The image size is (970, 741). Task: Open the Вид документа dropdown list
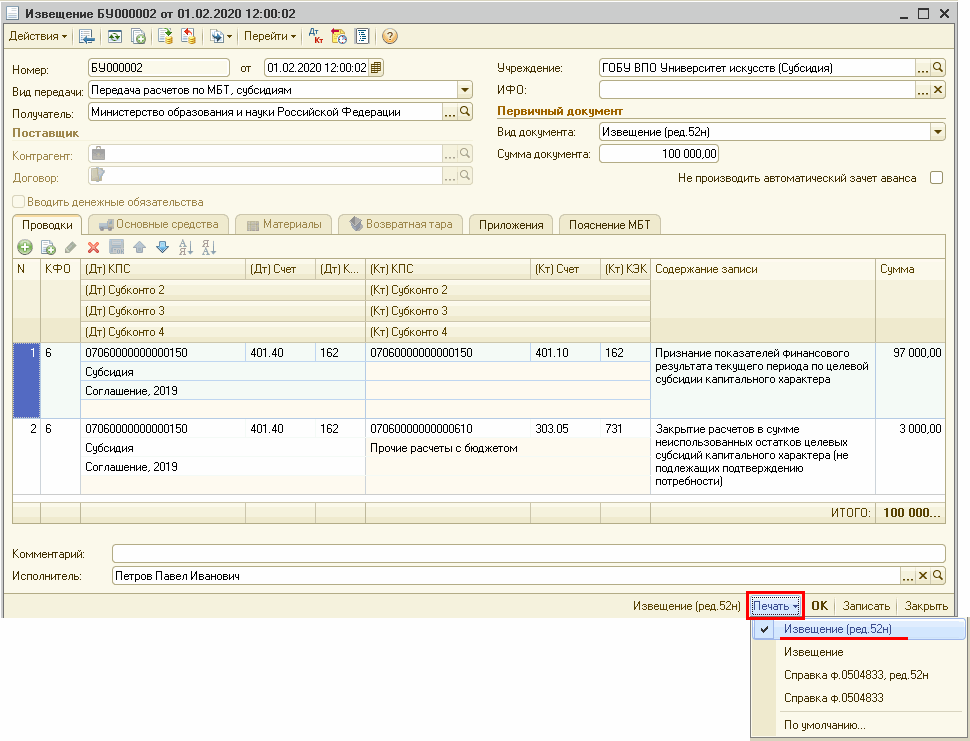pos(937,132)
